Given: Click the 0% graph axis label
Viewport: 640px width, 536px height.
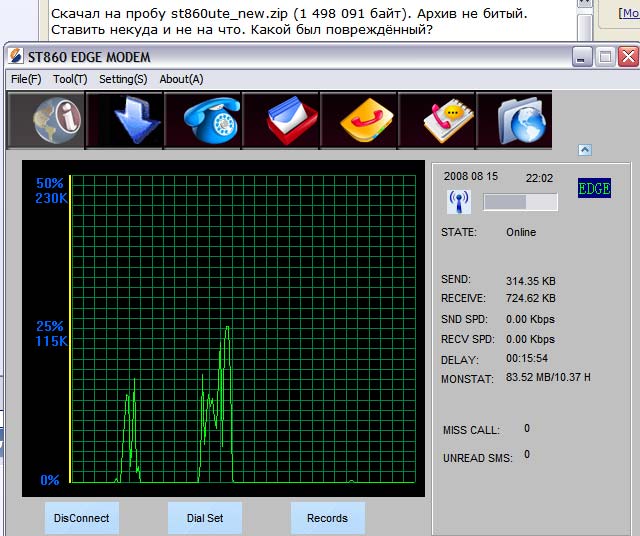Looking at the screenshot, I should (50, 480).
